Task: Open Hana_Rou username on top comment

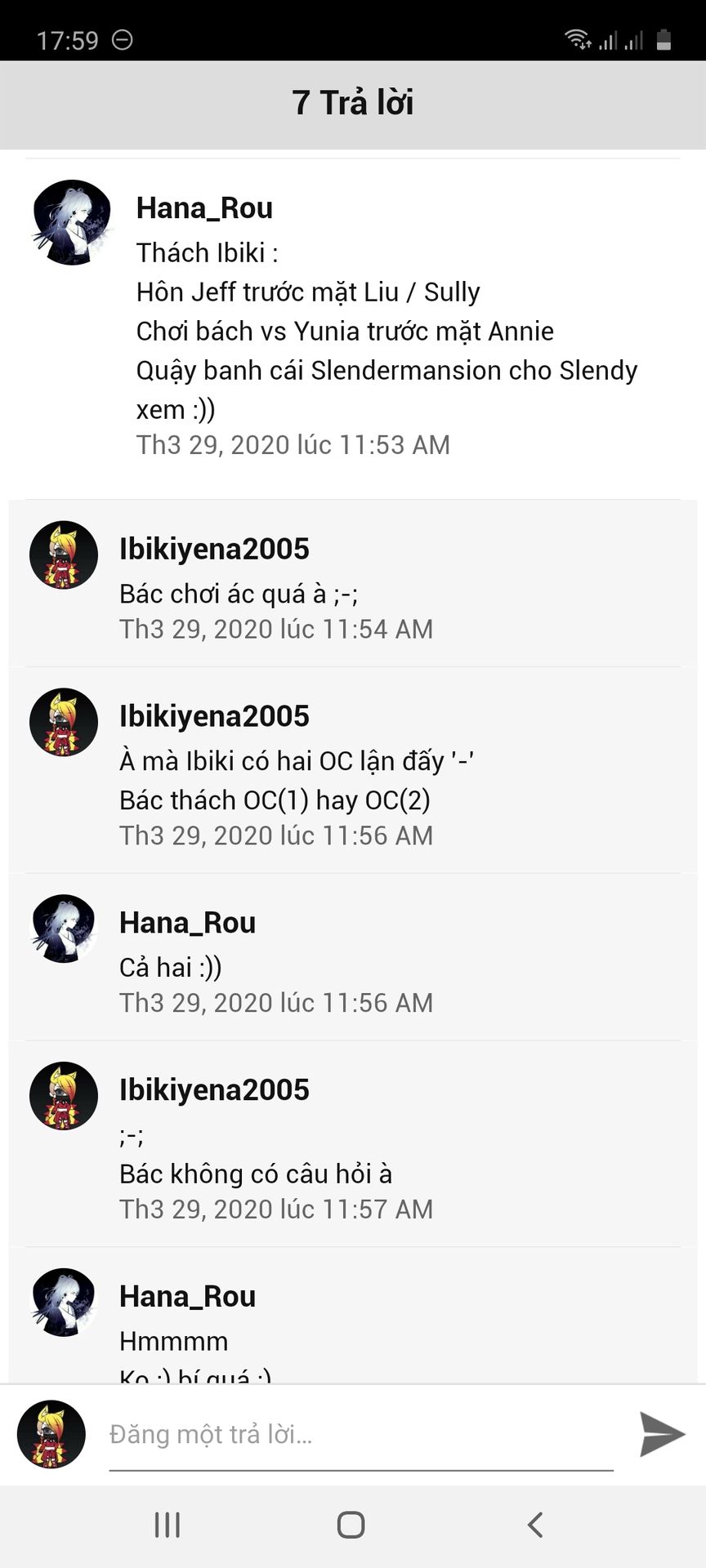Action: click(204, 208)
